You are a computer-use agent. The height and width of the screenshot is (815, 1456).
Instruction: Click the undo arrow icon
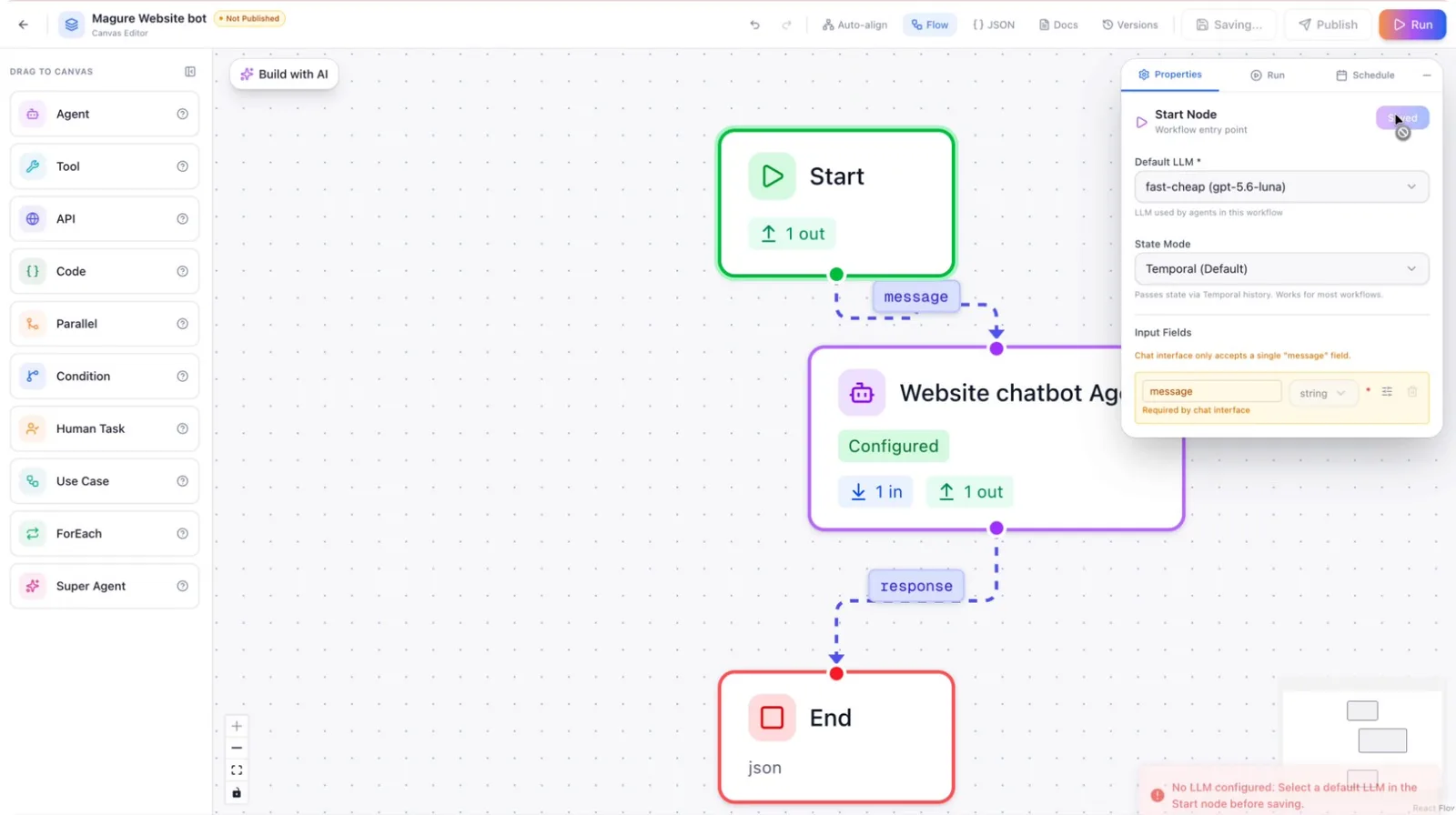(x=754, y=25)
